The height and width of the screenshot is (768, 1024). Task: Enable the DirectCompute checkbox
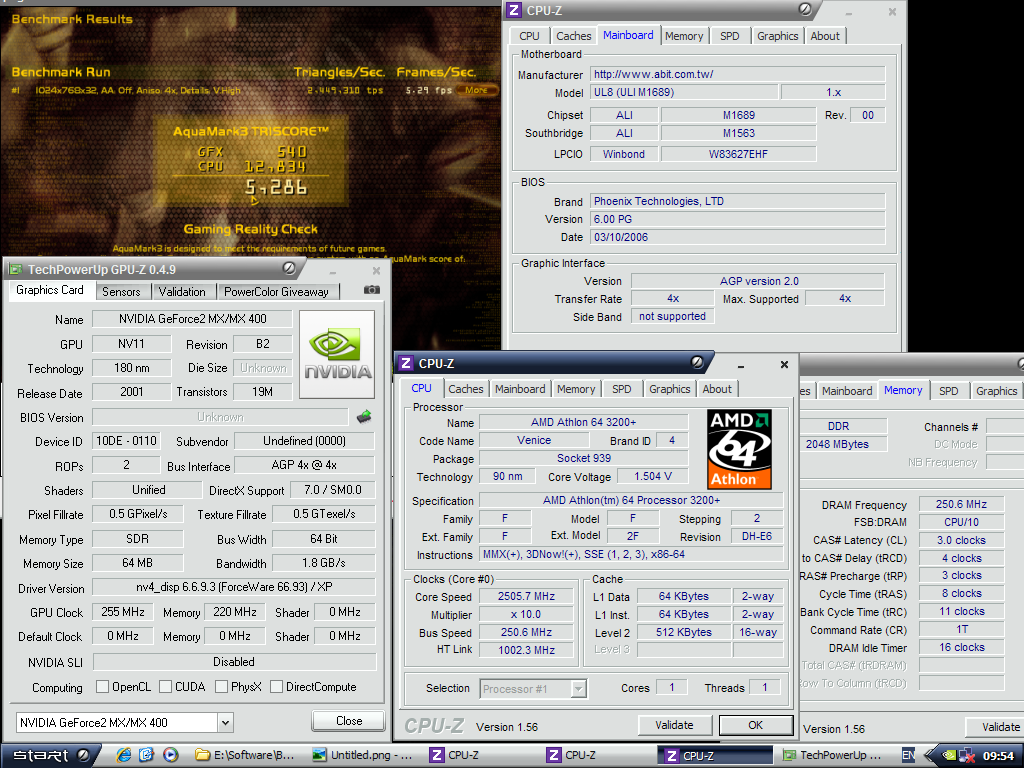click(276, 687)
